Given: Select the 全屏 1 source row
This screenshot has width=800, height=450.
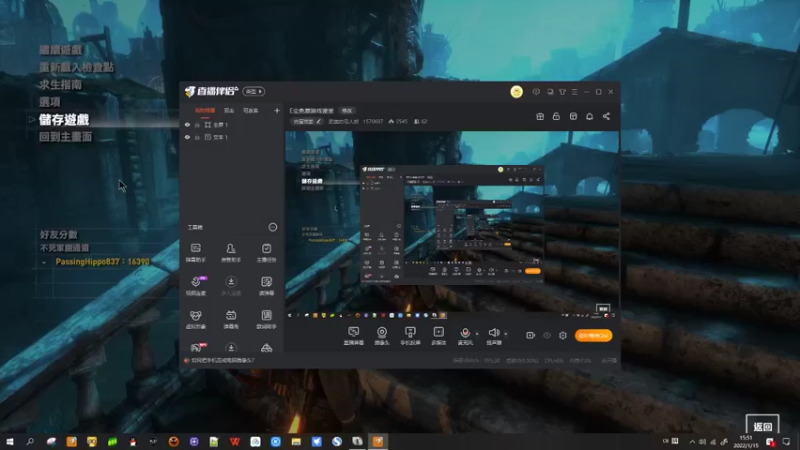Looking at the screenshot, I should tap(232, 124).
